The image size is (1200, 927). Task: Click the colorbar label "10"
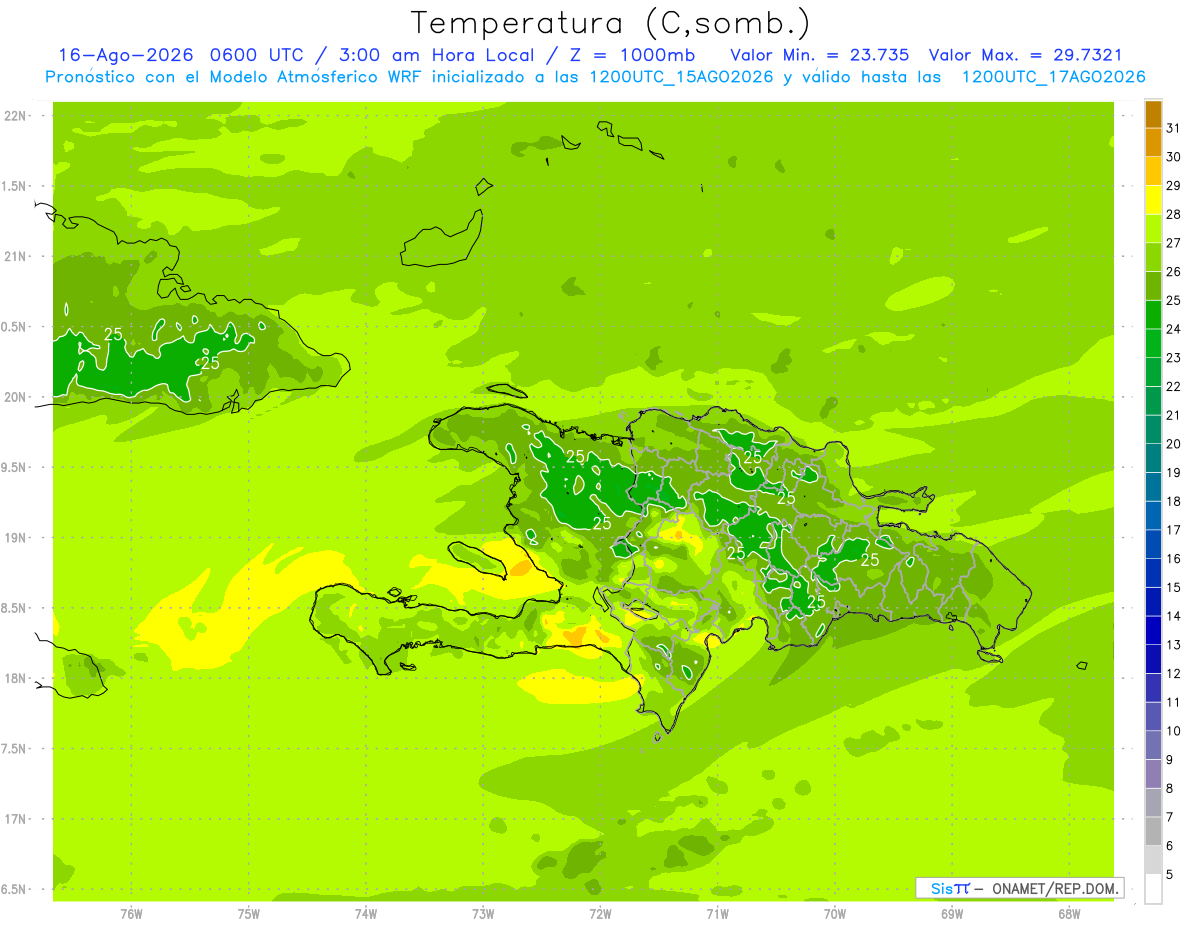(1174, 731)
